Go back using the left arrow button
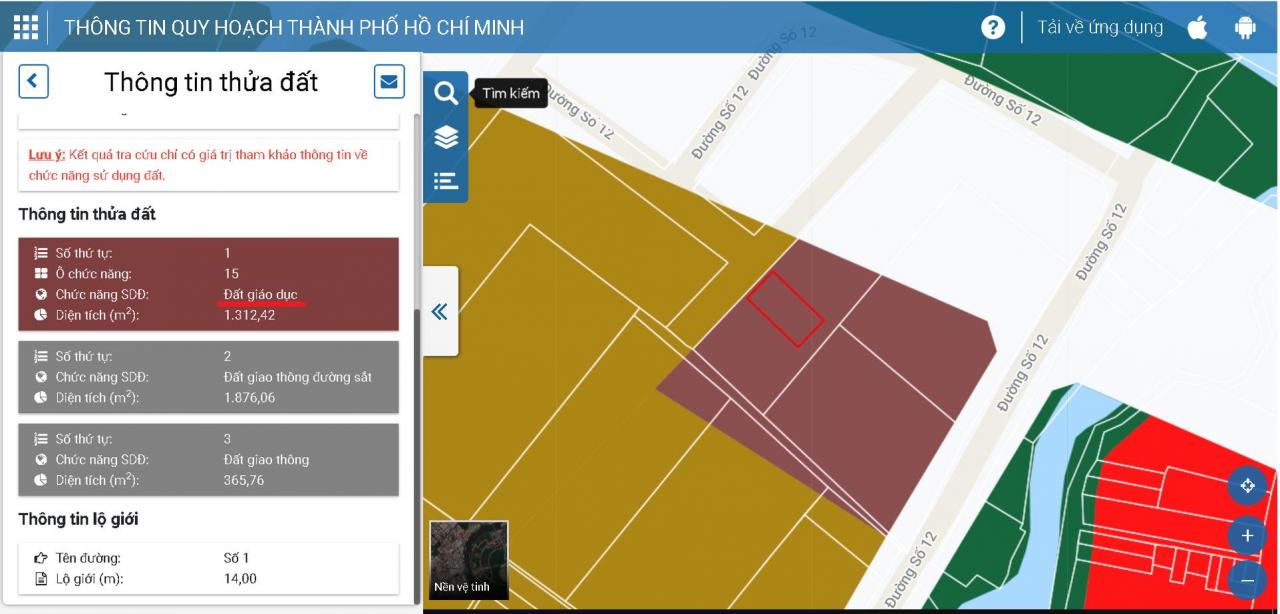The width and height of the screenshot is (1280, 614). click(34, 81)
